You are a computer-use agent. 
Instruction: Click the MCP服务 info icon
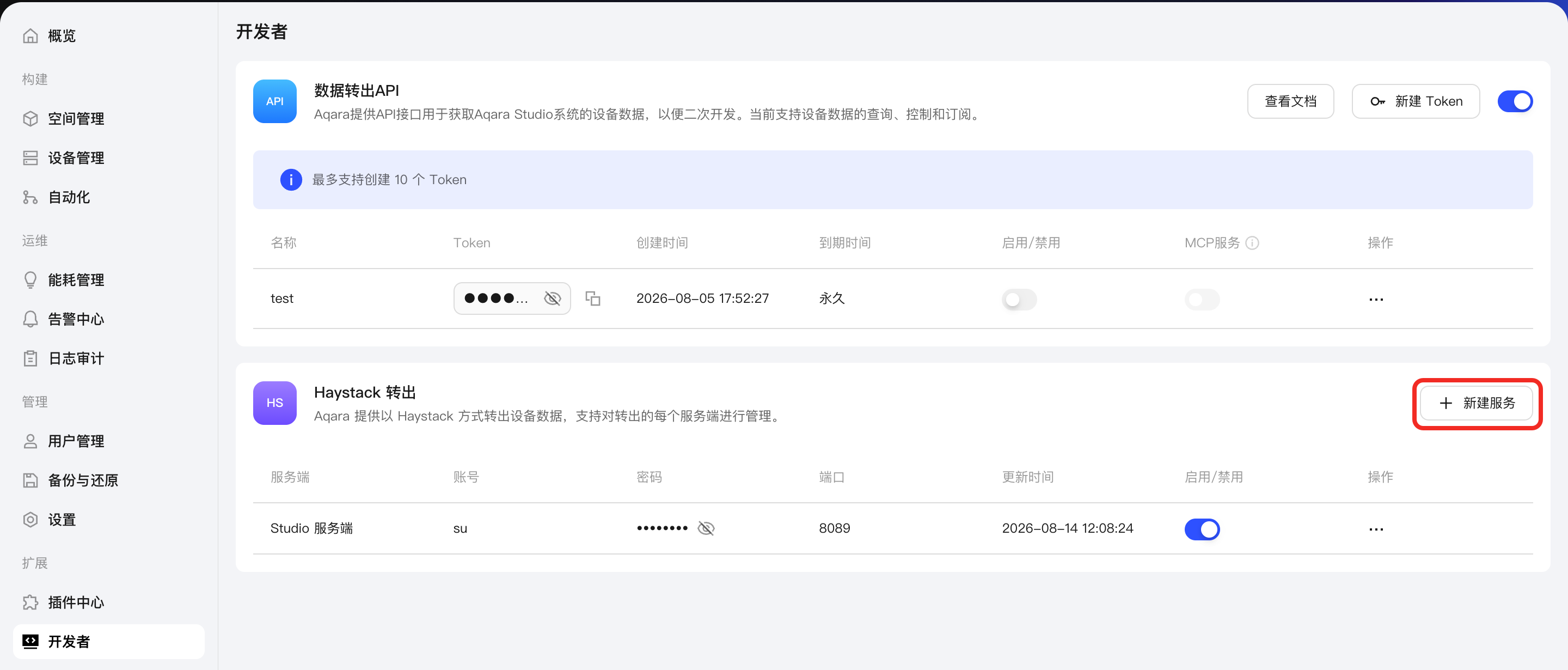[1252, 243]
